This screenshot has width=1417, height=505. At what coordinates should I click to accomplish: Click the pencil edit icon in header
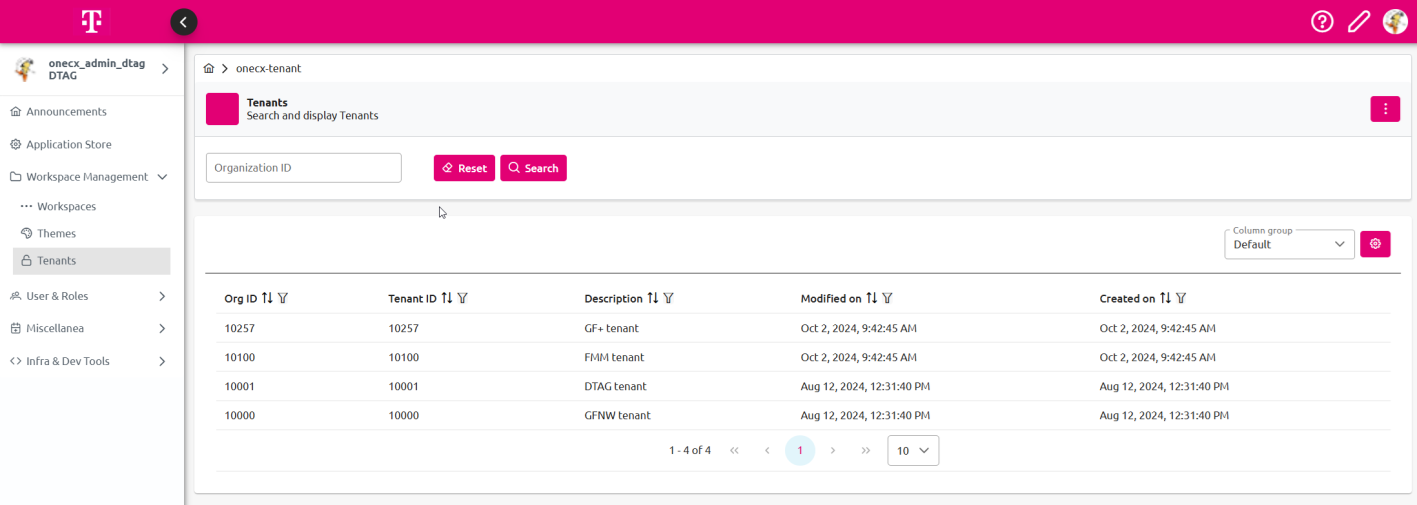(1358, 22)
